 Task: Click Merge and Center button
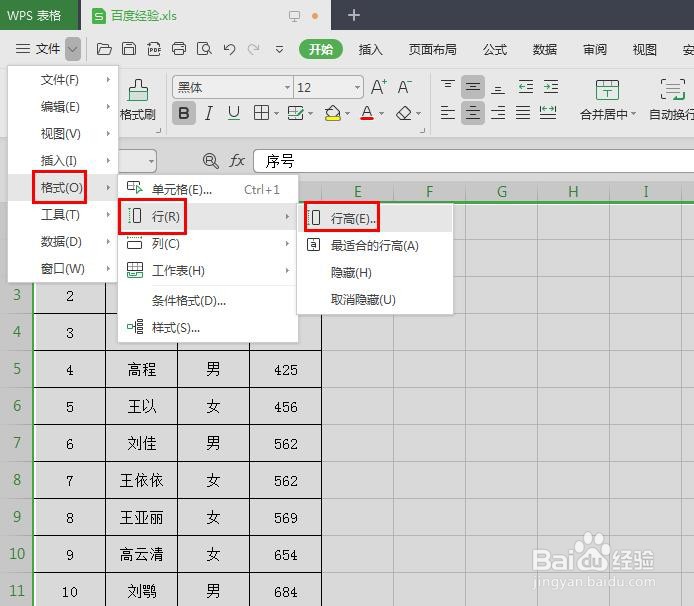coord(607,100)
